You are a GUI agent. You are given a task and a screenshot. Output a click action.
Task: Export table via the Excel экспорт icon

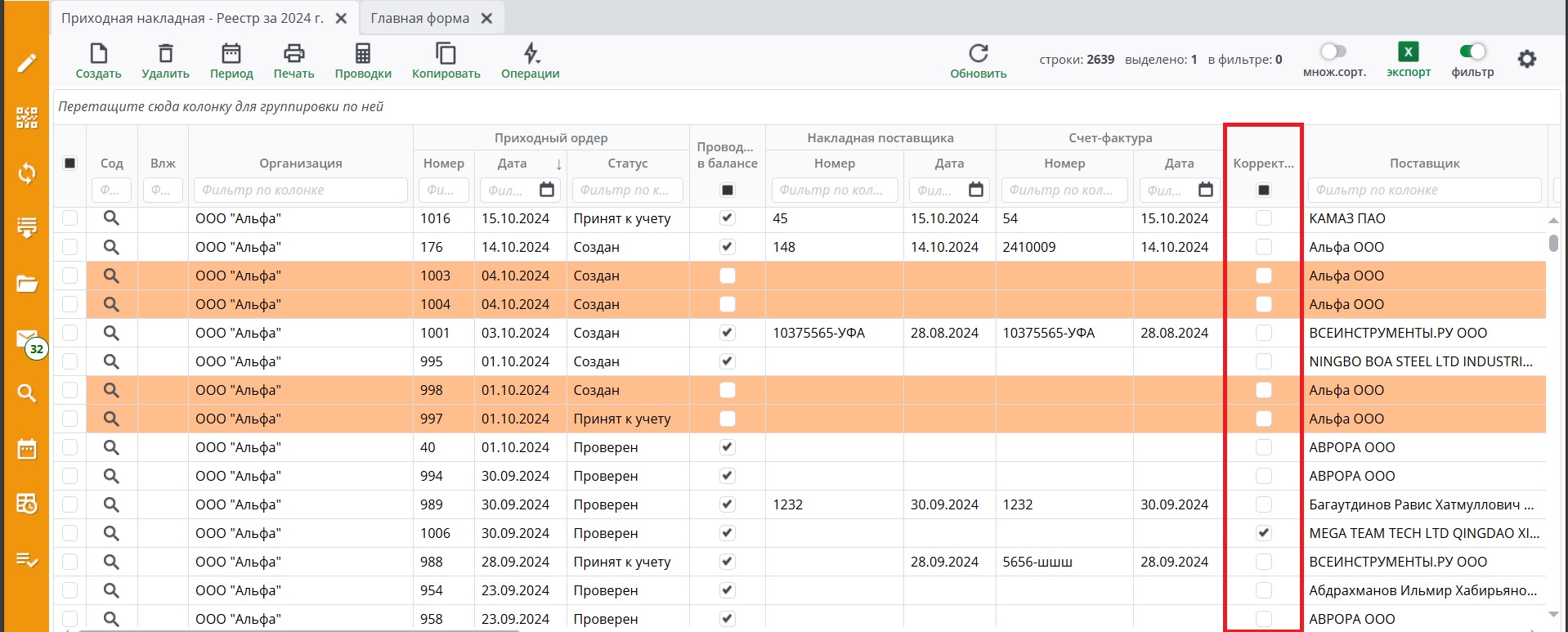click(x=1408, y=52)
